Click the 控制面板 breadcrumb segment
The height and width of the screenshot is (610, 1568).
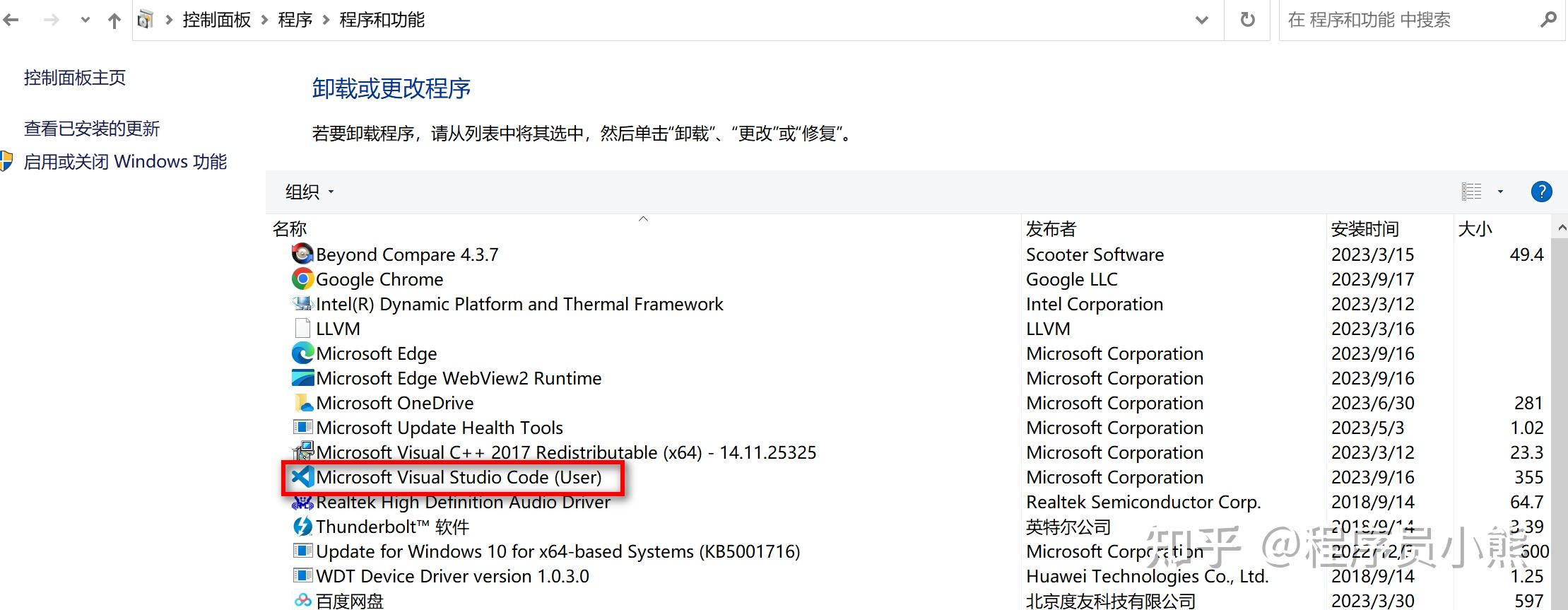216,20
